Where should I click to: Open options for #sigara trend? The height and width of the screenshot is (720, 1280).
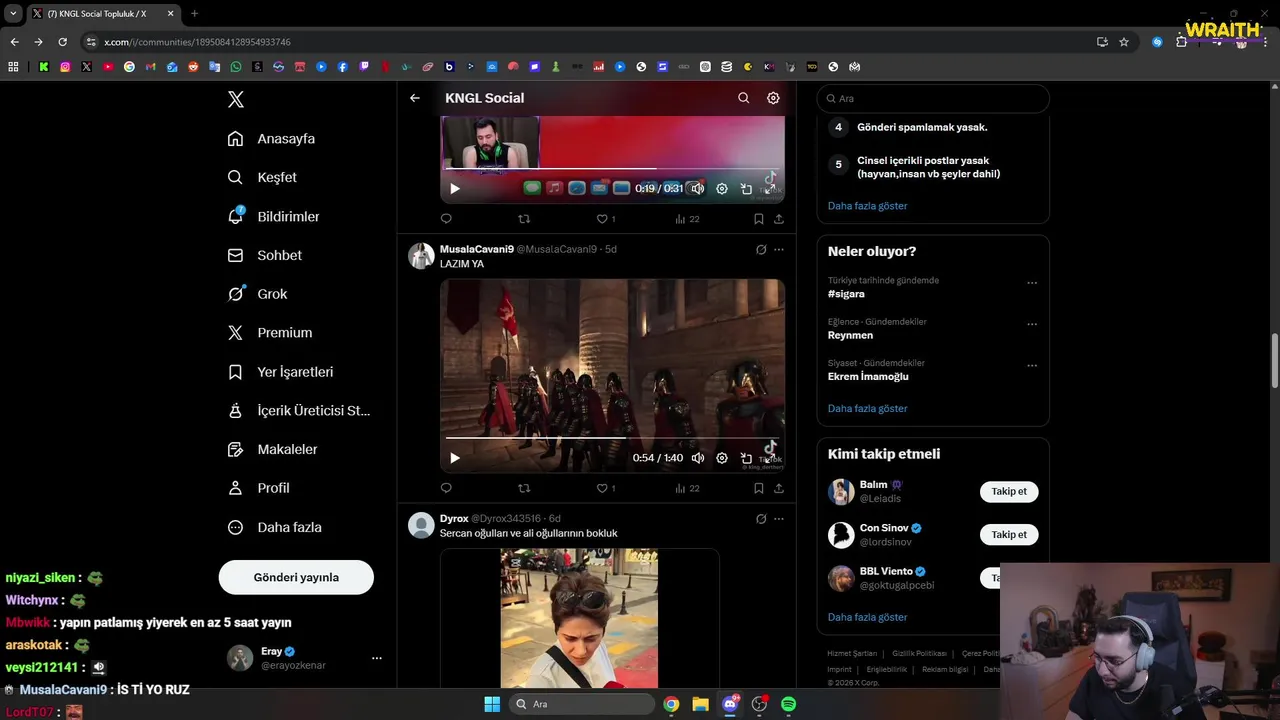tap(1032, 283)
